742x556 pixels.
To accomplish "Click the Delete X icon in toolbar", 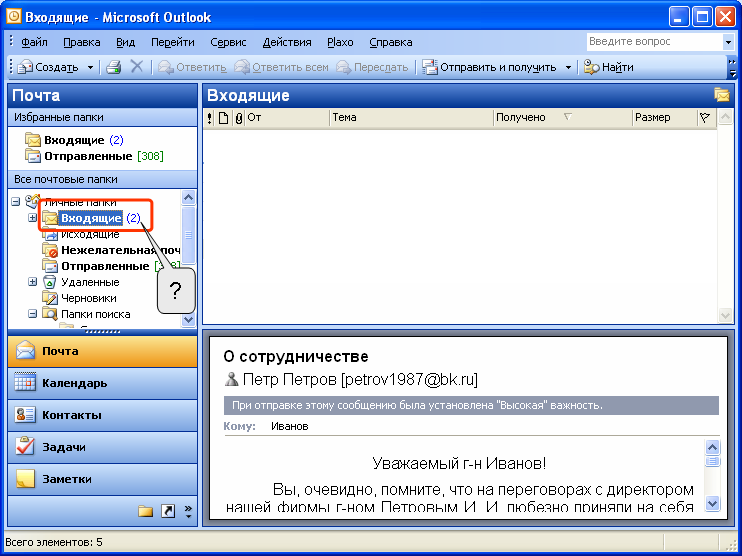I will (x=137, y=67).
